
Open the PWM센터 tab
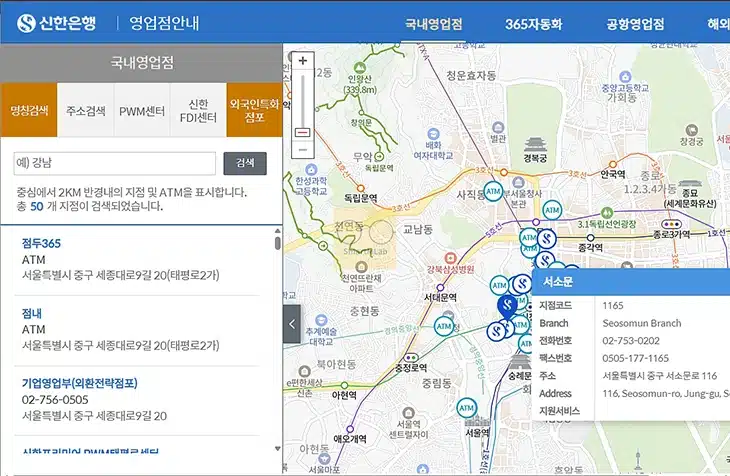pos(142,110)
